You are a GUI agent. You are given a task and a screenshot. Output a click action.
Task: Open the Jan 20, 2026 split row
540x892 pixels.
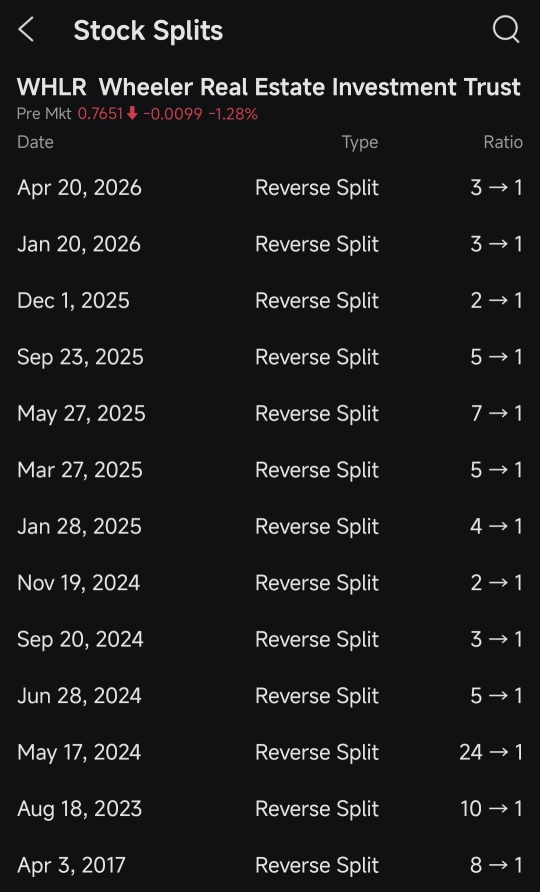270,244
